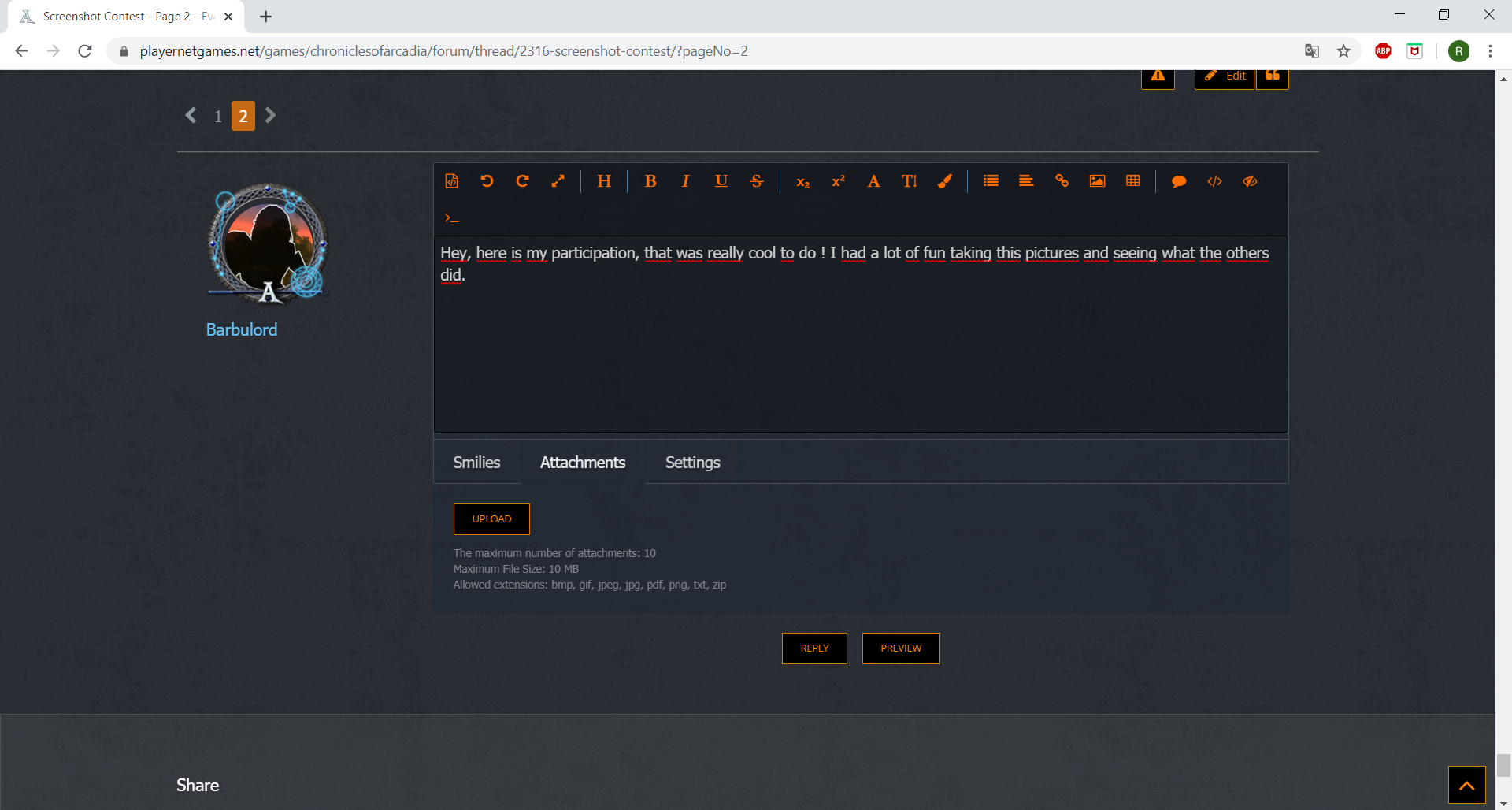Toggle bold formatting

[x=650, y=181]
